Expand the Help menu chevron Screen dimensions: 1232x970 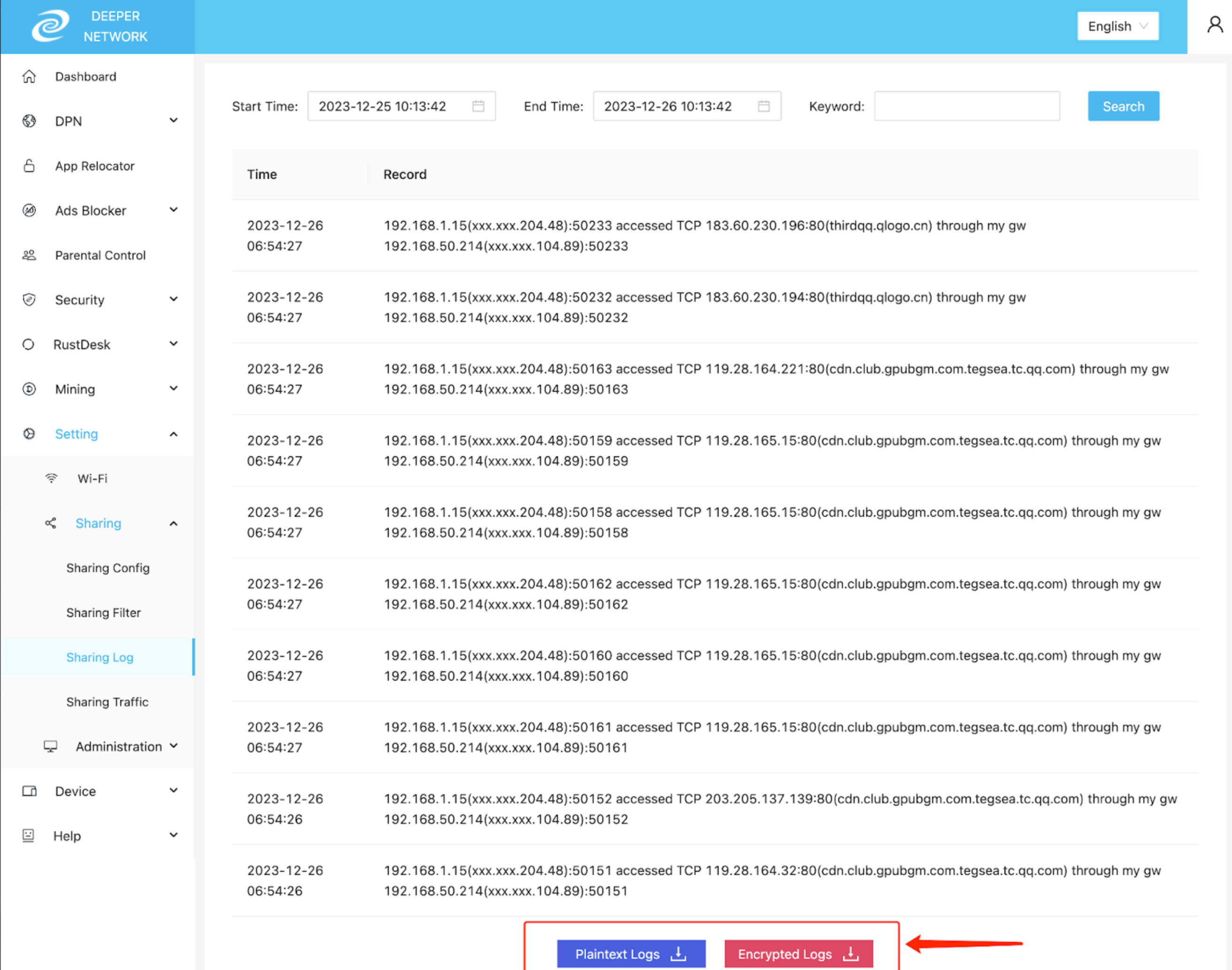[174, 835]
